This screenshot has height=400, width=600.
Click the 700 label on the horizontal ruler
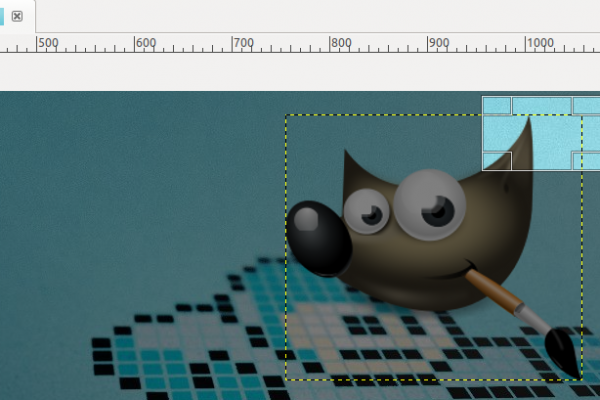244,43
